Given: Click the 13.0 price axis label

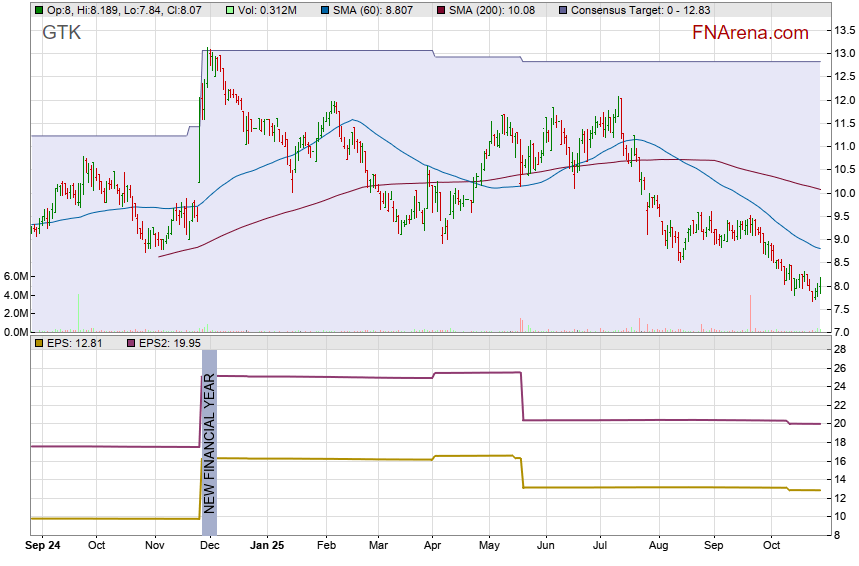Looking at the screenshot, I should click(x=845, y=53).
